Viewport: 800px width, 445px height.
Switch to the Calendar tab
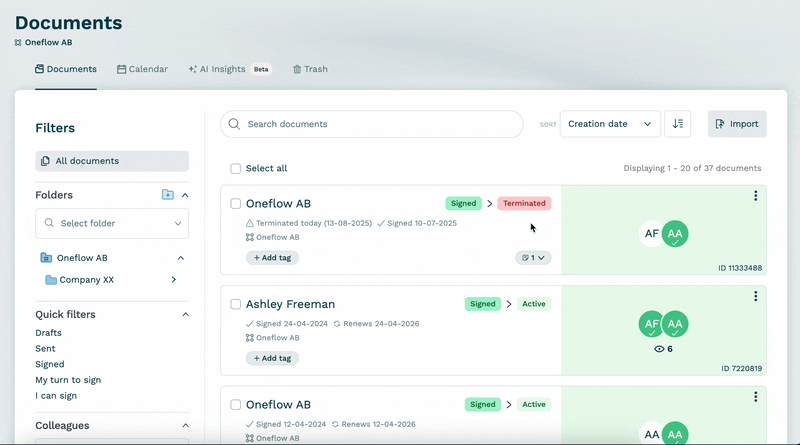[x=142, y=69]
